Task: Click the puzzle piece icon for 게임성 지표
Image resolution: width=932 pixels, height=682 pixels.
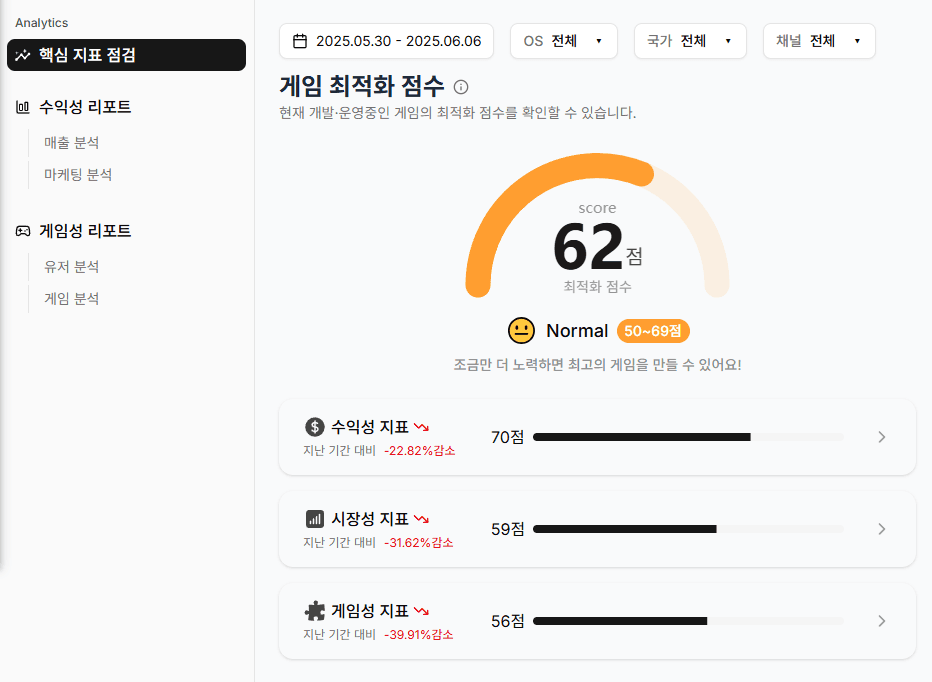Action: coord(315,611)
